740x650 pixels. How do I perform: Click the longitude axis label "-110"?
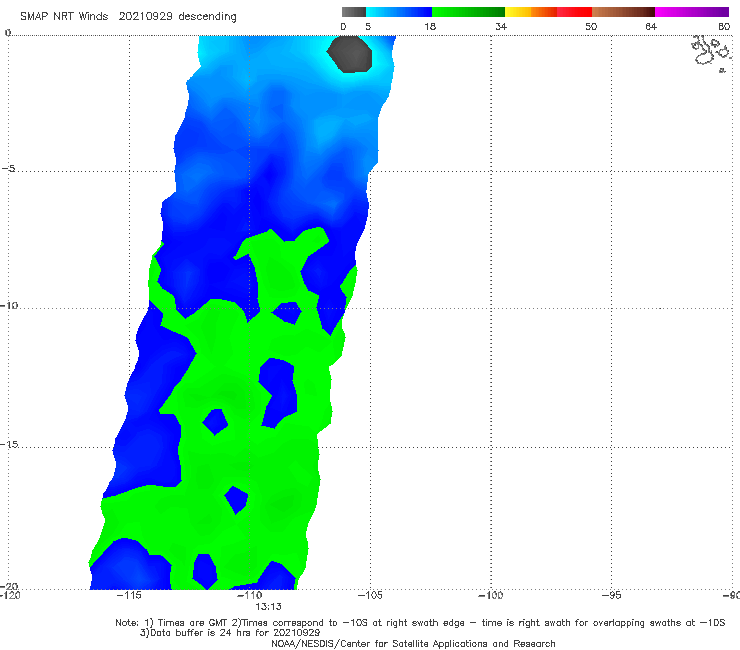[250, 595]
